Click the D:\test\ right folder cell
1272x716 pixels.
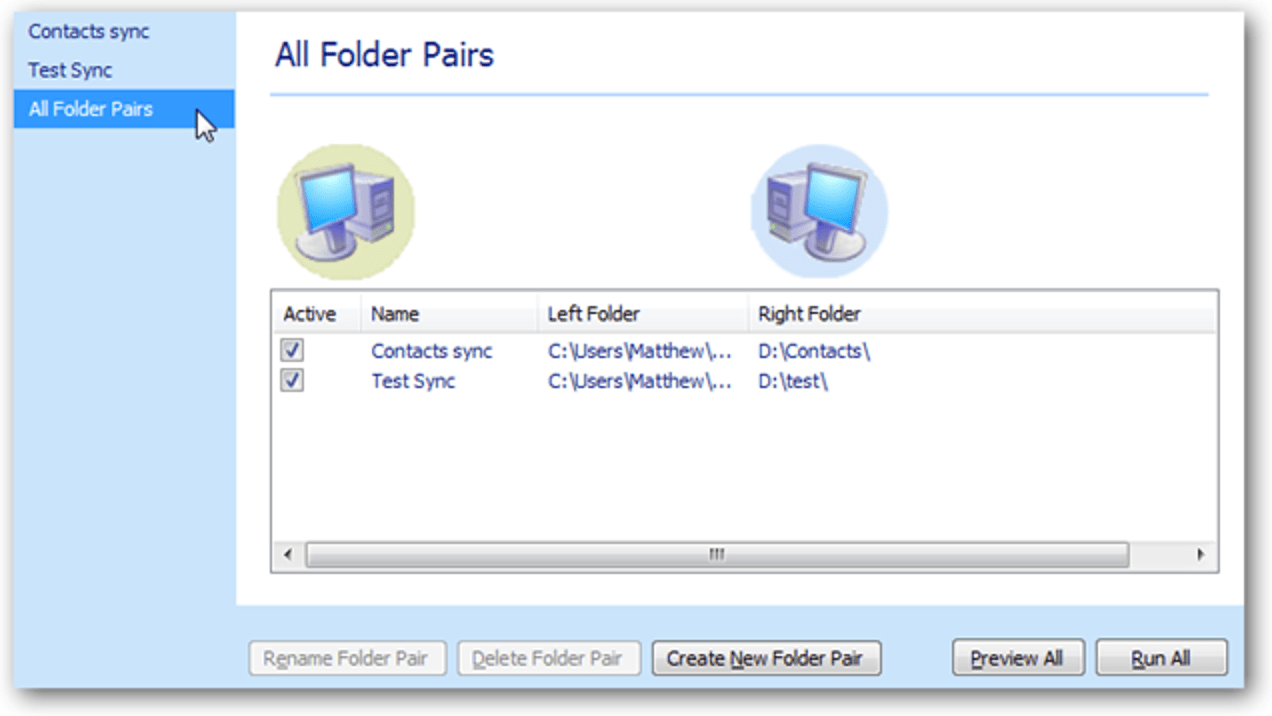click(794, 381)
